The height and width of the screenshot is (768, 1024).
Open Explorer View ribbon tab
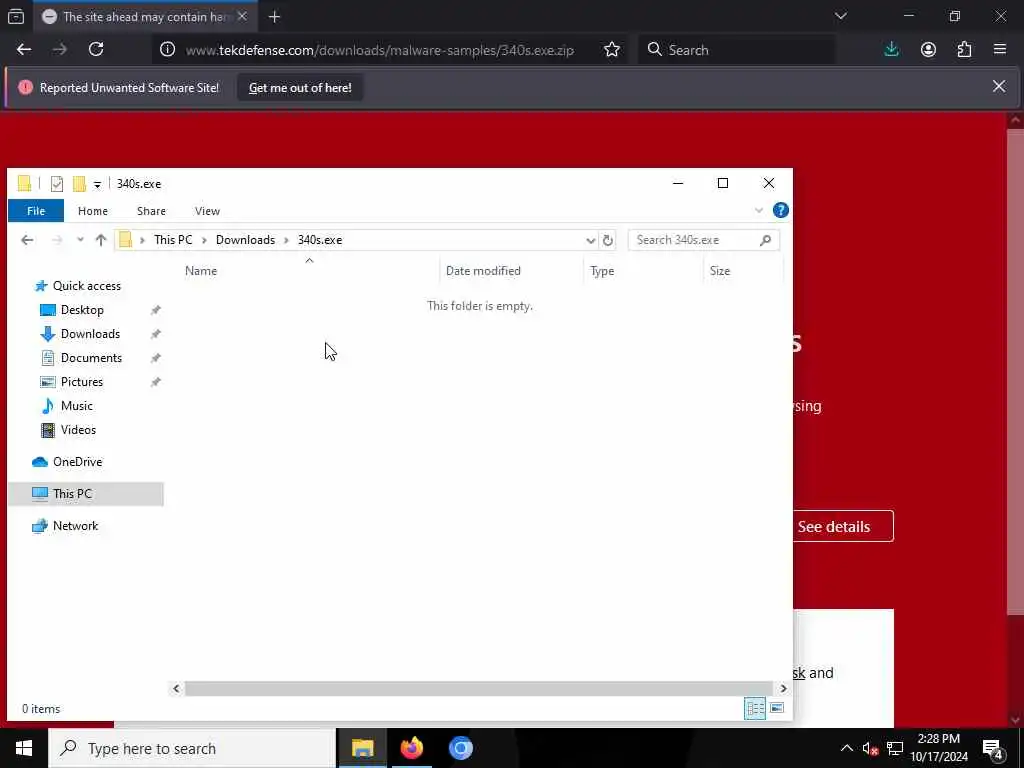tap(207, 211)
